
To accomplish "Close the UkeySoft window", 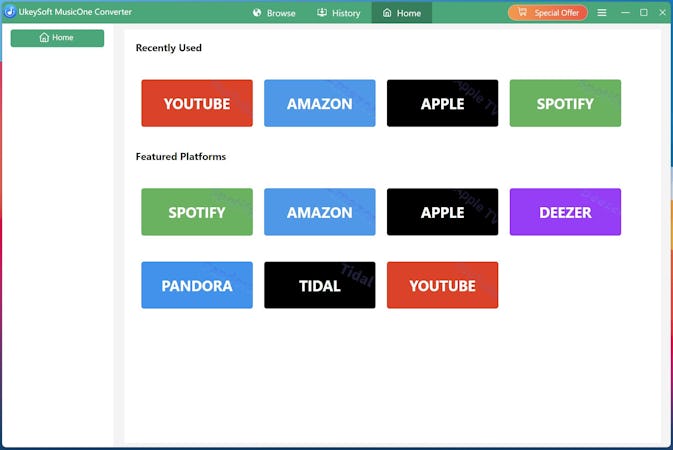I will (662, 13).
